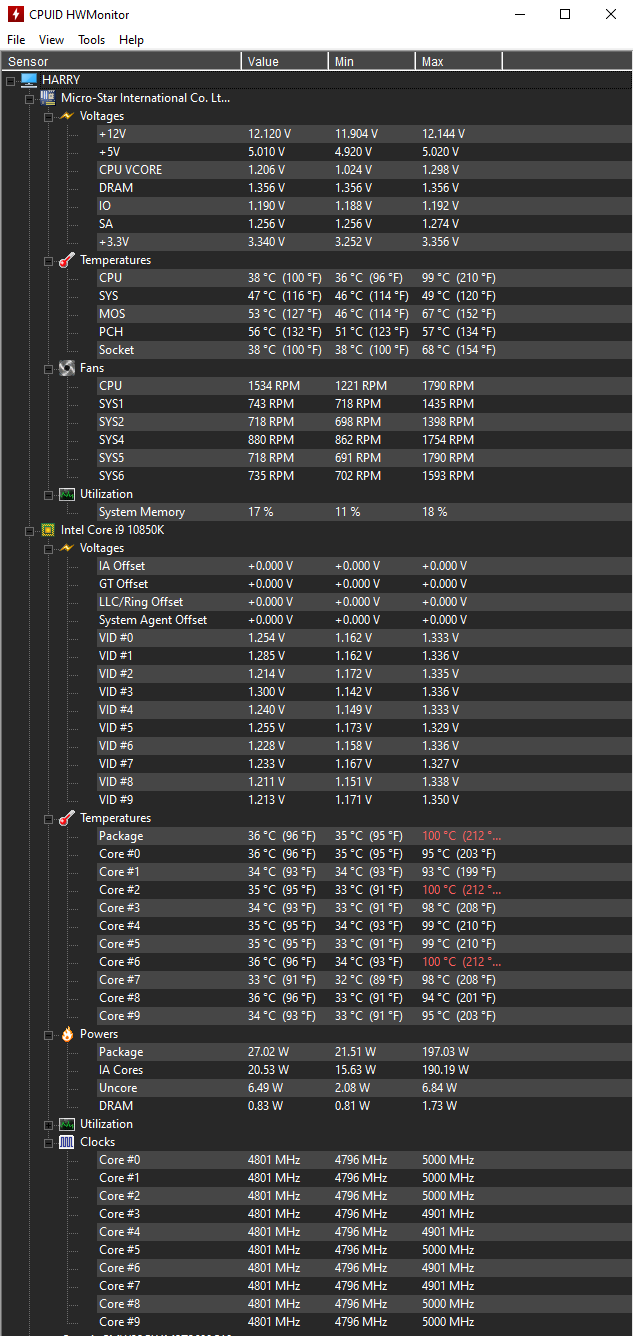Select the Core #0 clock row
Screen dimensions: 633x1336
[364, 1160]
